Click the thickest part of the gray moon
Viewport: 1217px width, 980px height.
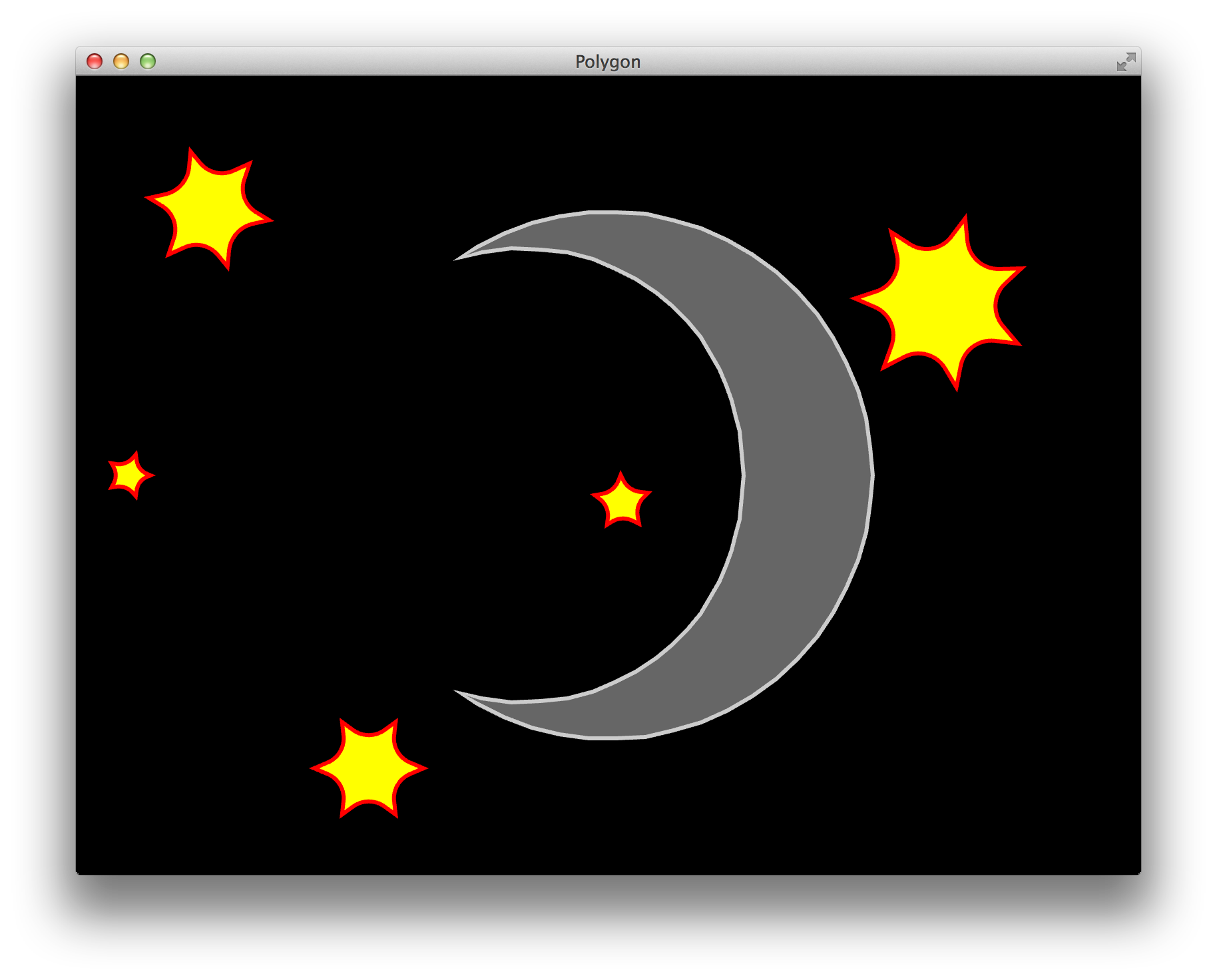pos(807,475)
